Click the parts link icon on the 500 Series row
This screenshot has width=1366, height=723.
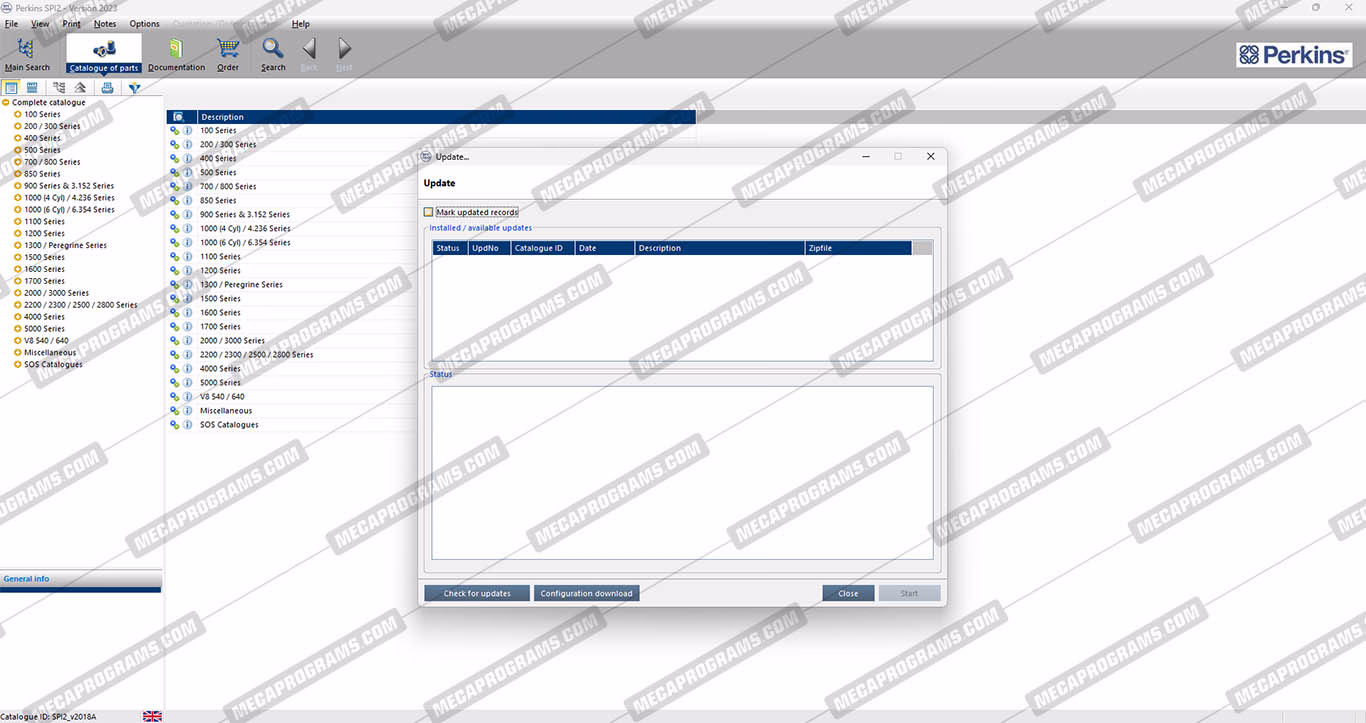174,172
